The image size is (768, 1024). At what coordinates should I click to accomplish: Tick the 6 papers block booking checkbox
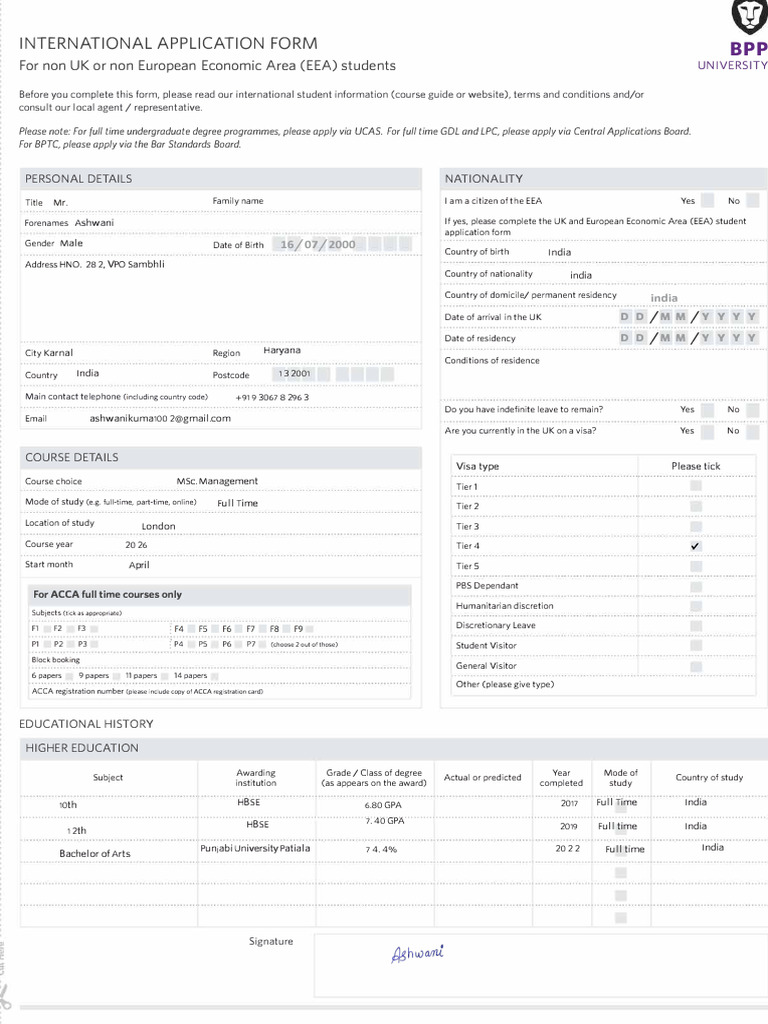click(x=69, y=676)
